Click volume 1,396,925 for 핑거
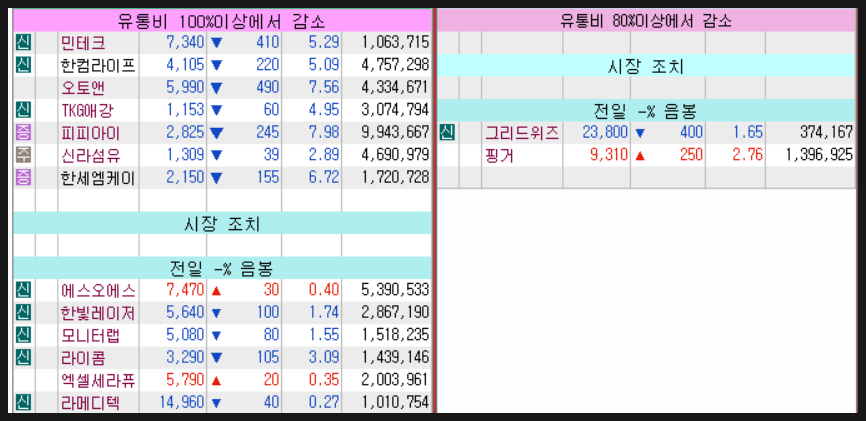 click(x=820, y=156)
